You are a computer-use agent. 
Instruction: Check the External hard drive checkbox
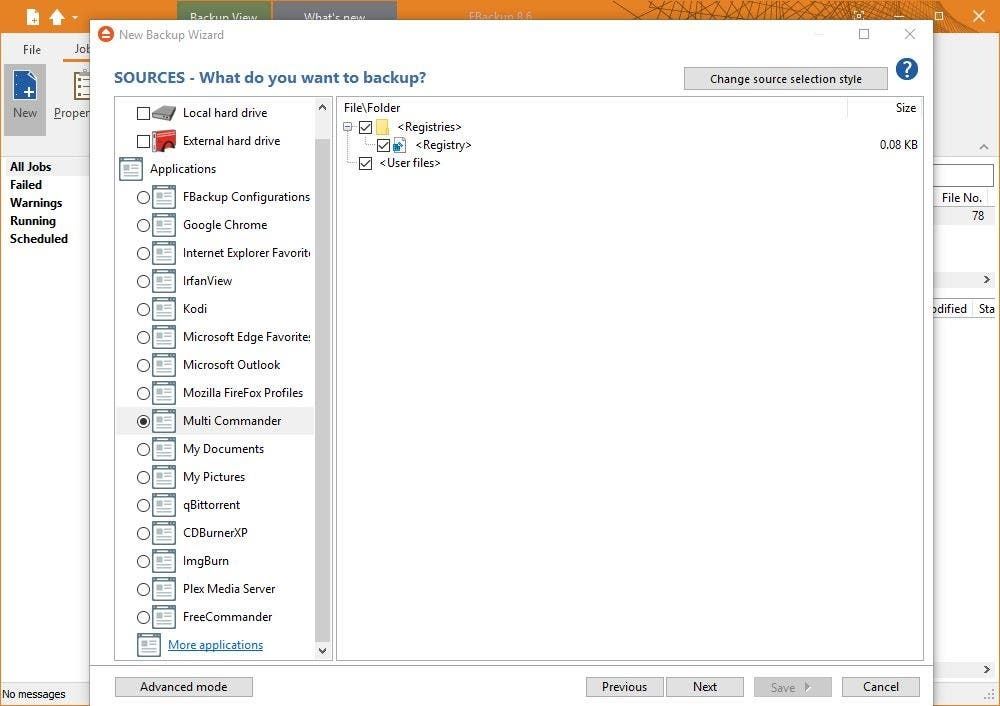143,142
